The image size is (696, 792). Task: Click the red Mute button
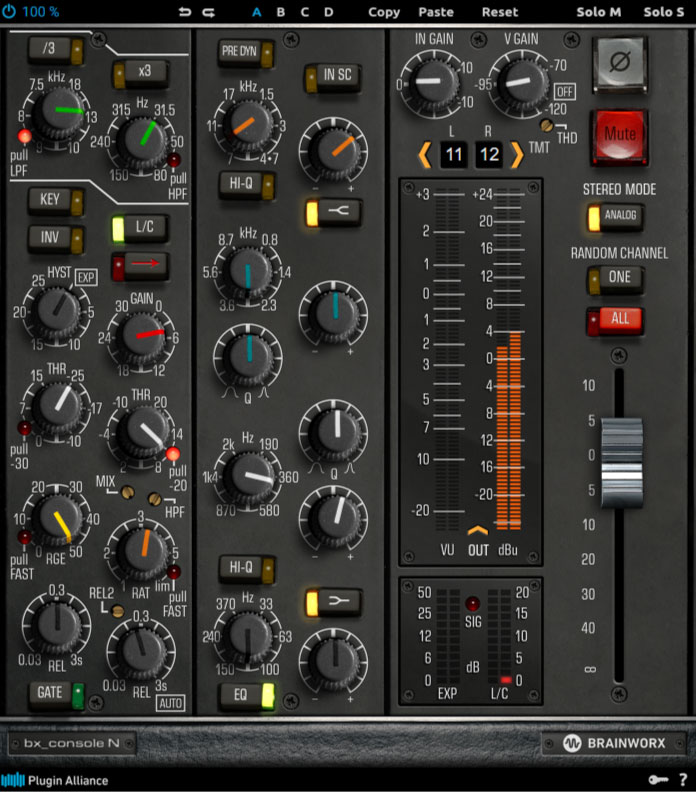[620, 136]
